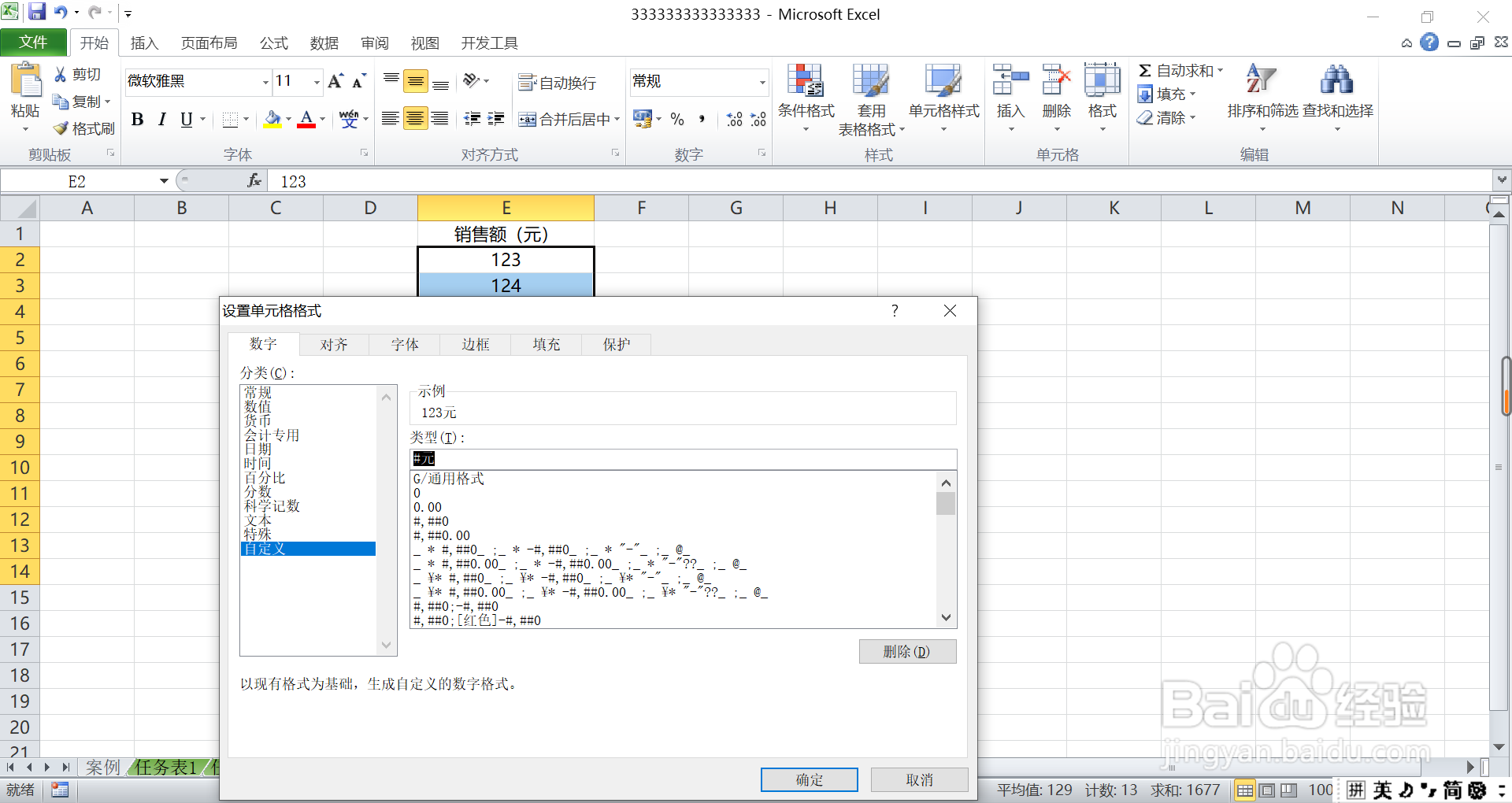This screenshot has height=803, width=1512.
Task: Click the Delete cells icon
Action: [x=1056, y=80]
